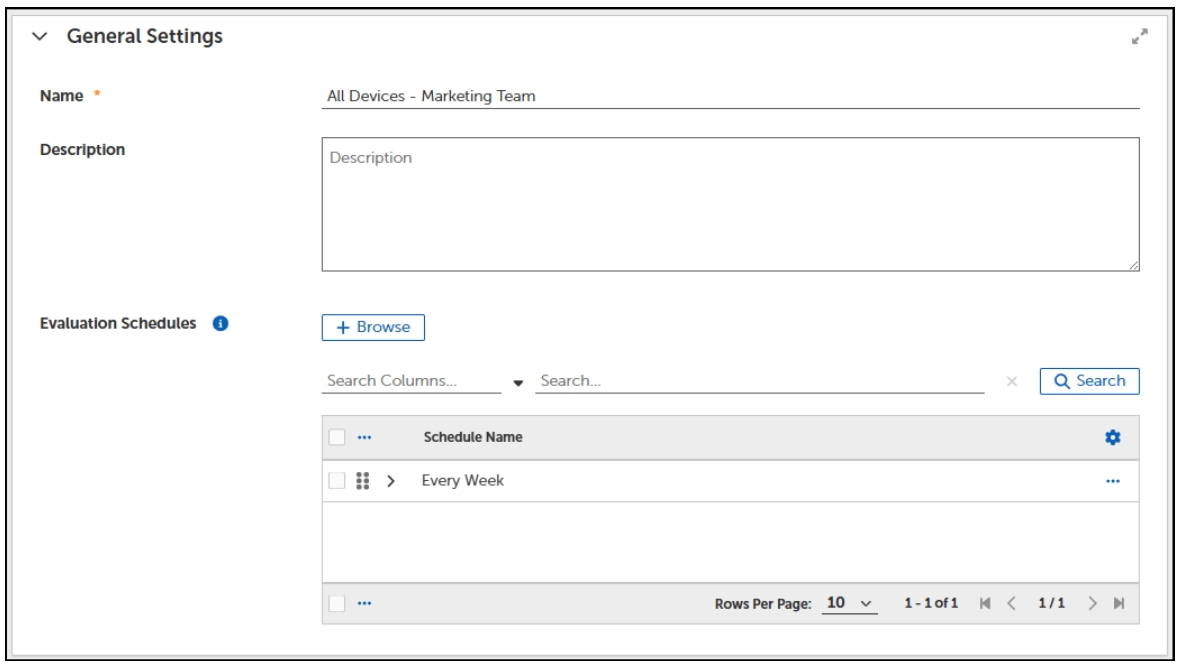Open the Search Columns dropdown
This screenshot has width=1177, height=663.
pyautogui.click(x=518, y=382)
